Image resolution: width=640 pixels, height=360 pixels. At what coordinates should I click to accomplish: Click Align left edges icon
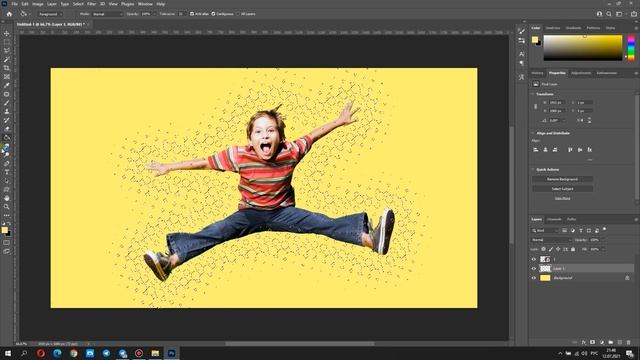(x=536, y=150)
